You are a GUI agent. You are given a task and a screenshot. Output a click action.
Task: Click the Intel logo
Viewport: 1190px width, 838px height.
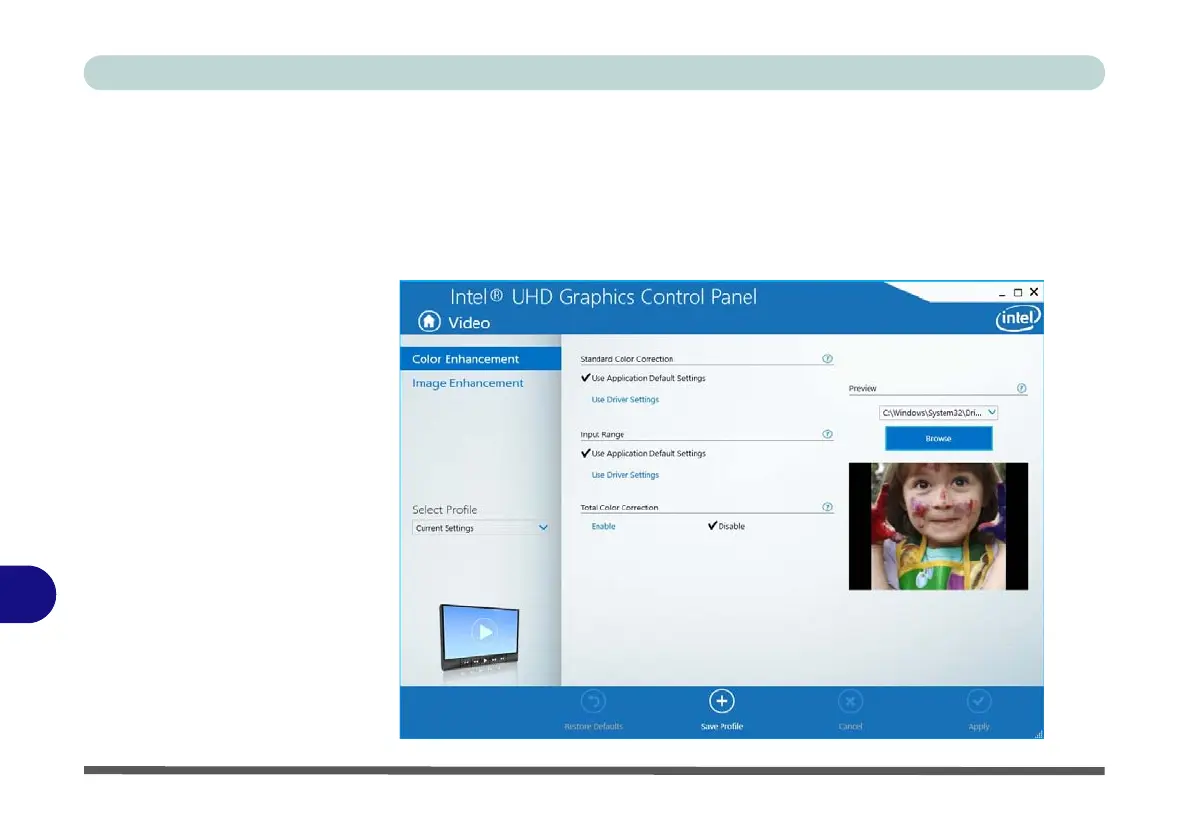pyautogui.click(x=1018, y=318)
